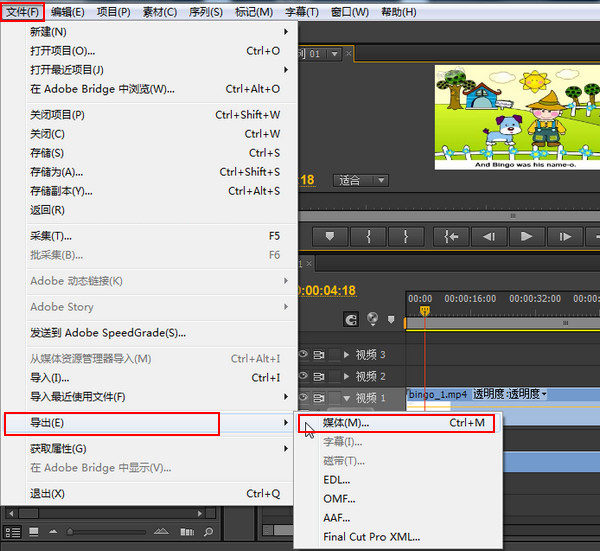The image size is (600, 551).
Task: Toggle eye visibility for 视频 2 track
Action: pos(304,376)
